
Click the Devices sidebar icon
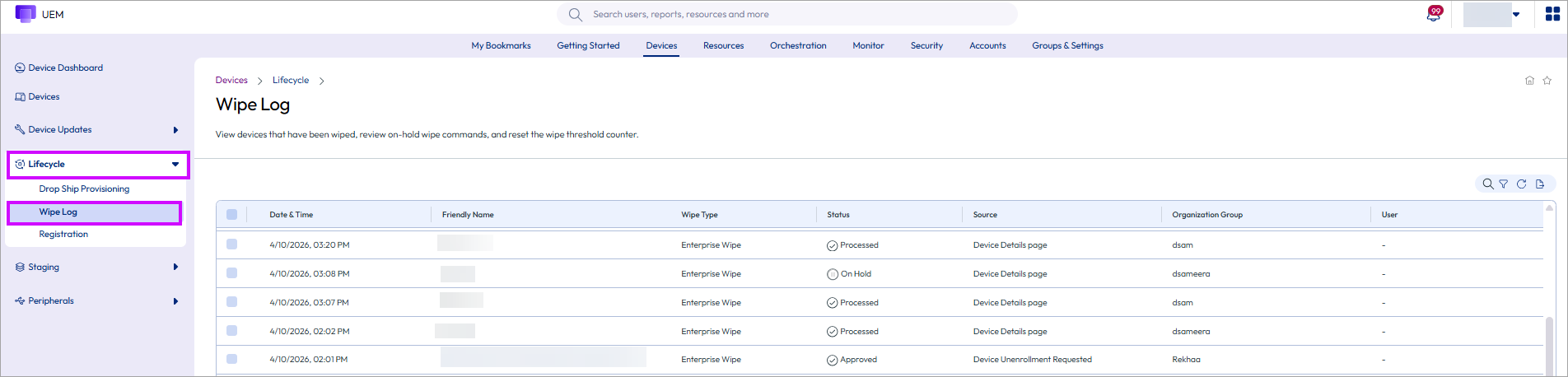[20, 96]
